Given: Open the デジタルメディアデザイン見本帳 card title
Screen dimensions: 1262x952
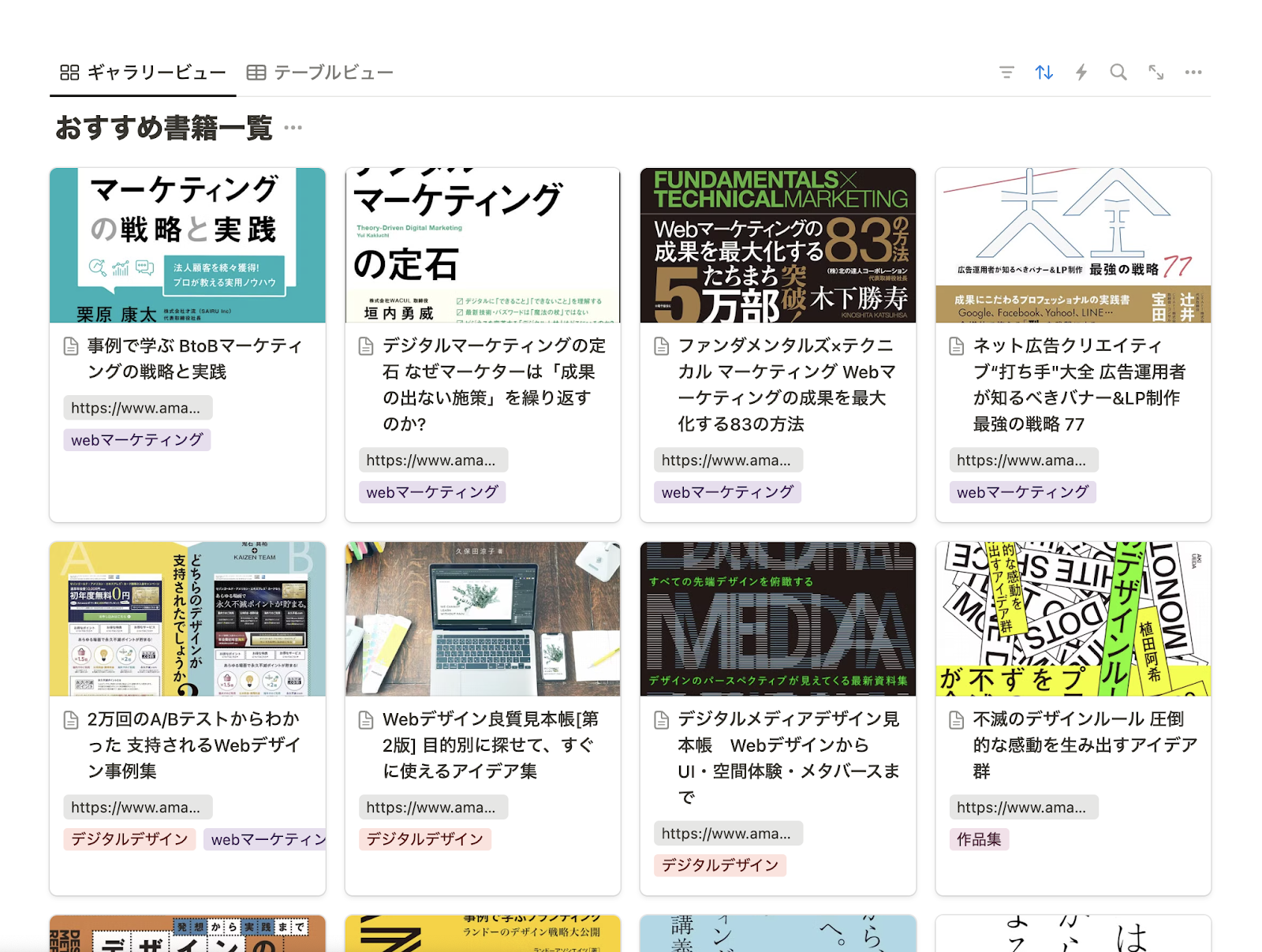Looking at the screenshot, I should 789,758.
